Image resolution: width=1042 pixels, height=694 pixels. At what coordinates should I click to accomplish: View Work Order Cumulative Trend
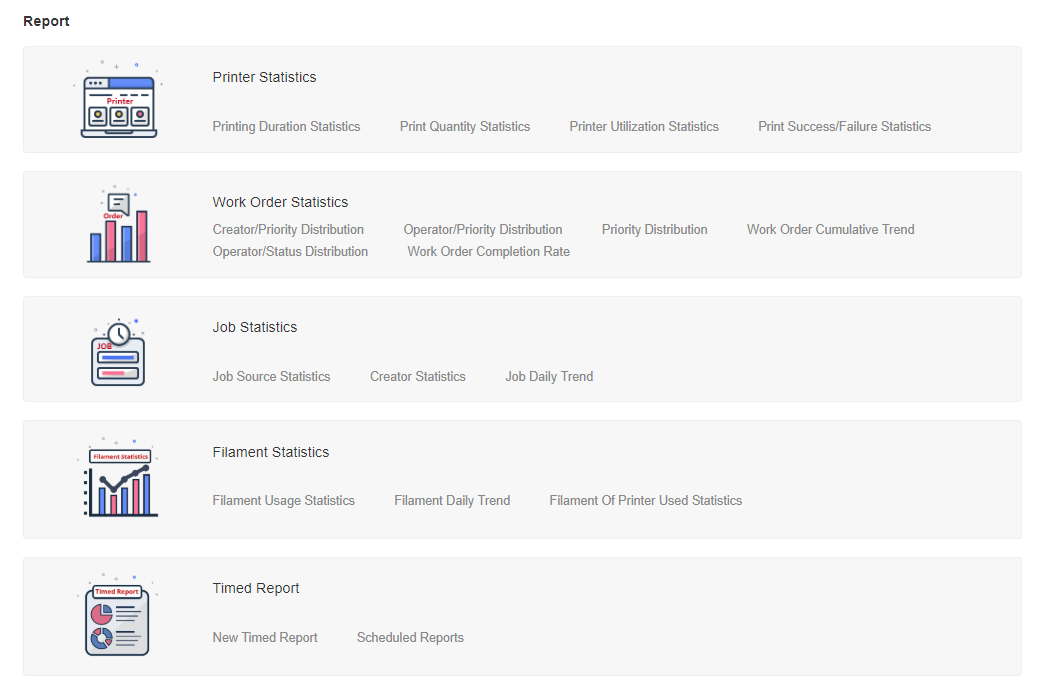(x=830, y=230)
